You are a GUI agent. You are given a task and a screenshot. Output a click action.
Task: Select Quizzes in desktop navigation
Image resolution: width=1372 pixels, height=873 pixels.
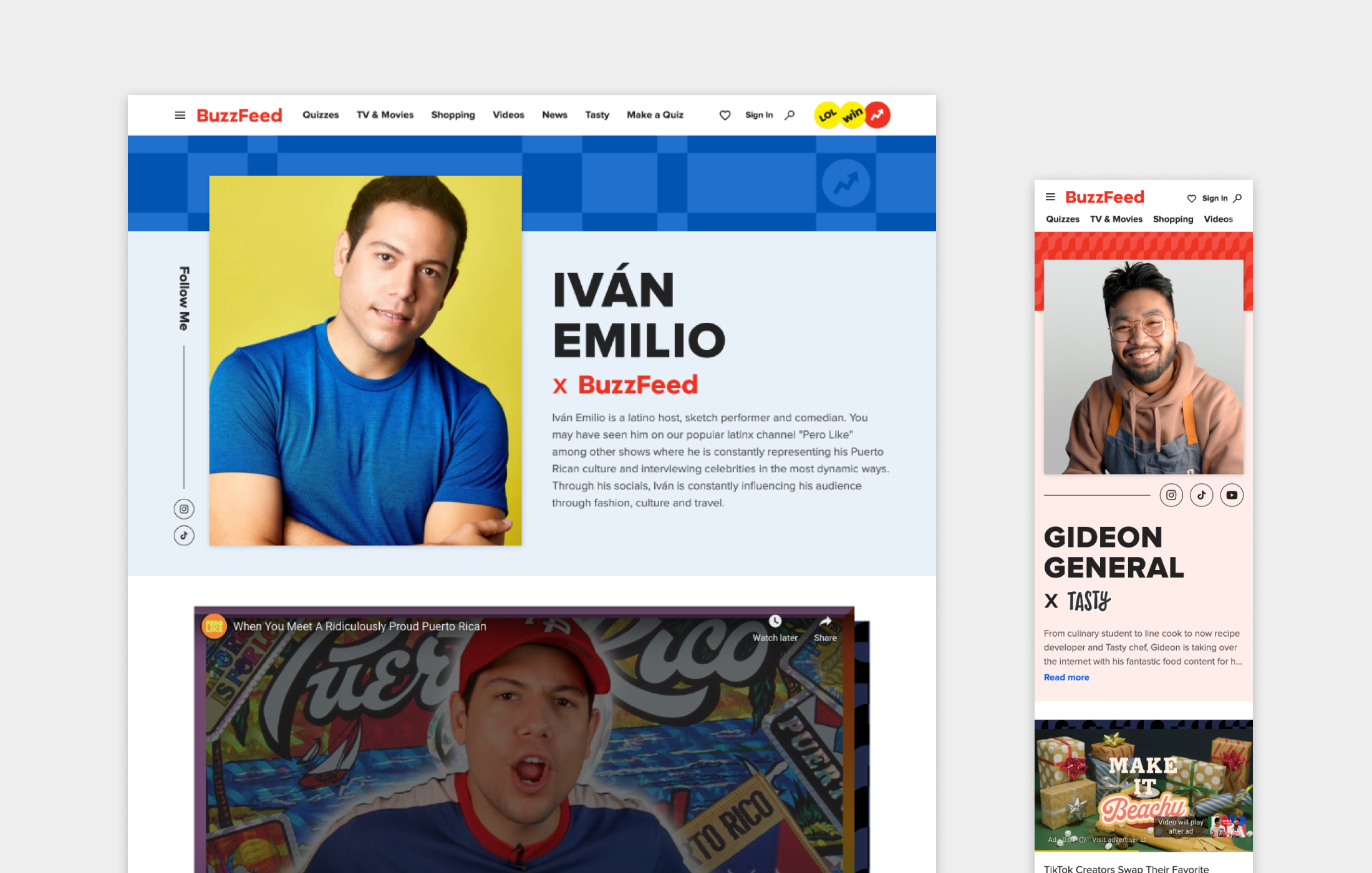click(321, 115)
